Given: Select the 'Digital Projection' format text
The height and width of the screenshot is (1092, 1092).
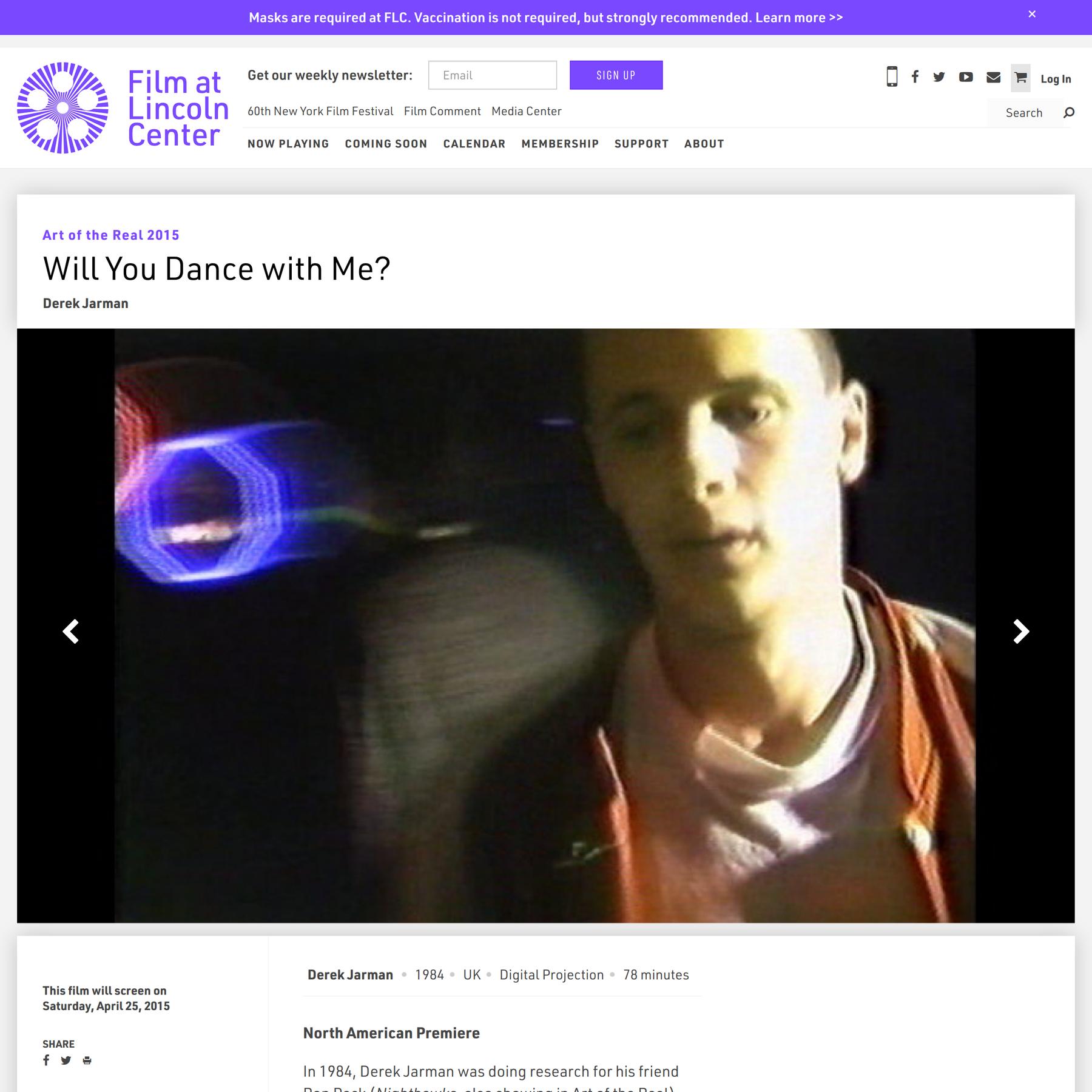Looking at the screenshot, I should tap(551, 974).
